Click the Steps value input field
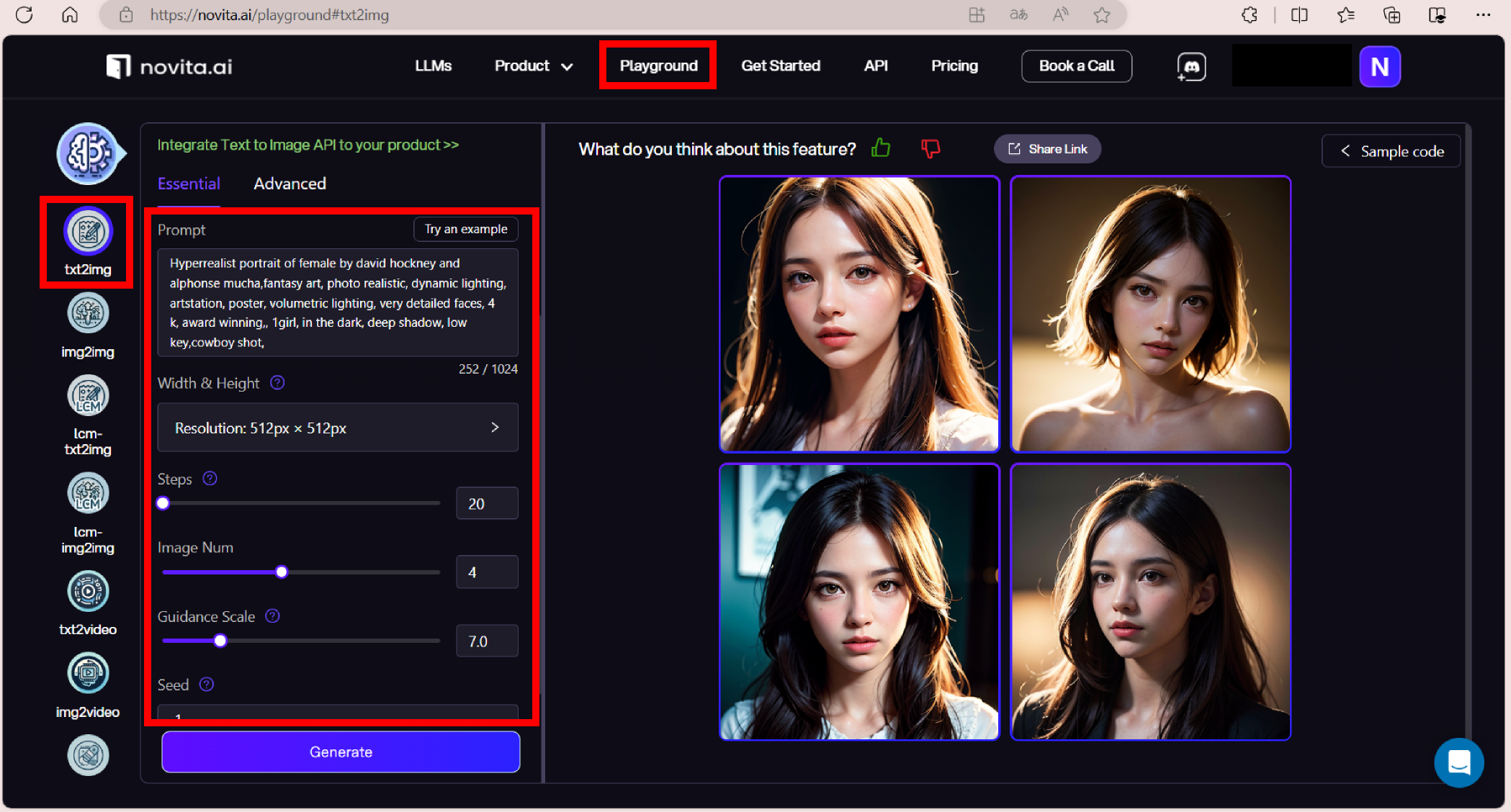Screen dimensions: 1511x812 pos(486,504)
